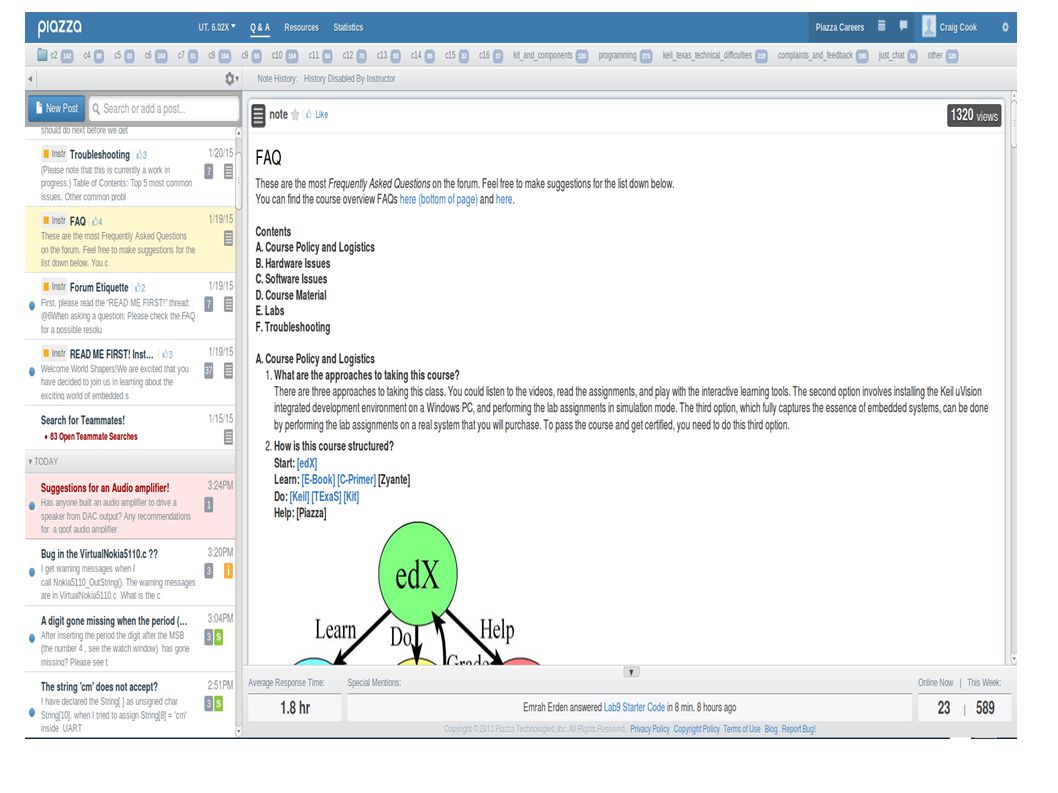Click the note type icon in post header
The height and width of the screenshot is (793, 1058).
point(258,115)
